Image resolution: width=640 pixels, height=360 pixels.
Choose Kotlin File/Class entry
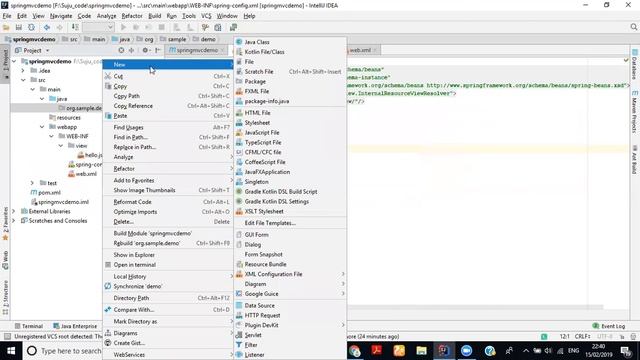[x=264, y=52]
